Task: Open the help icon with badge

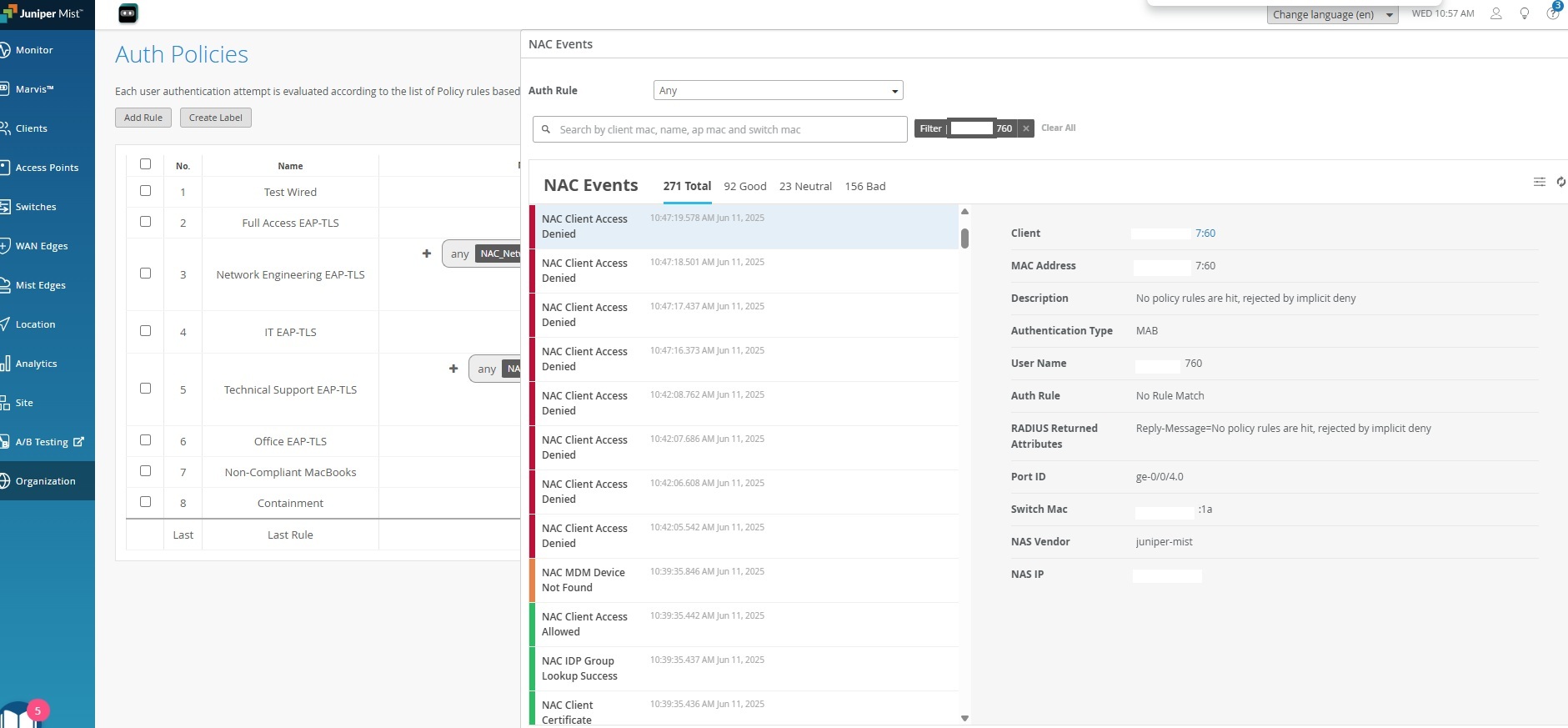Action: 1553,13
